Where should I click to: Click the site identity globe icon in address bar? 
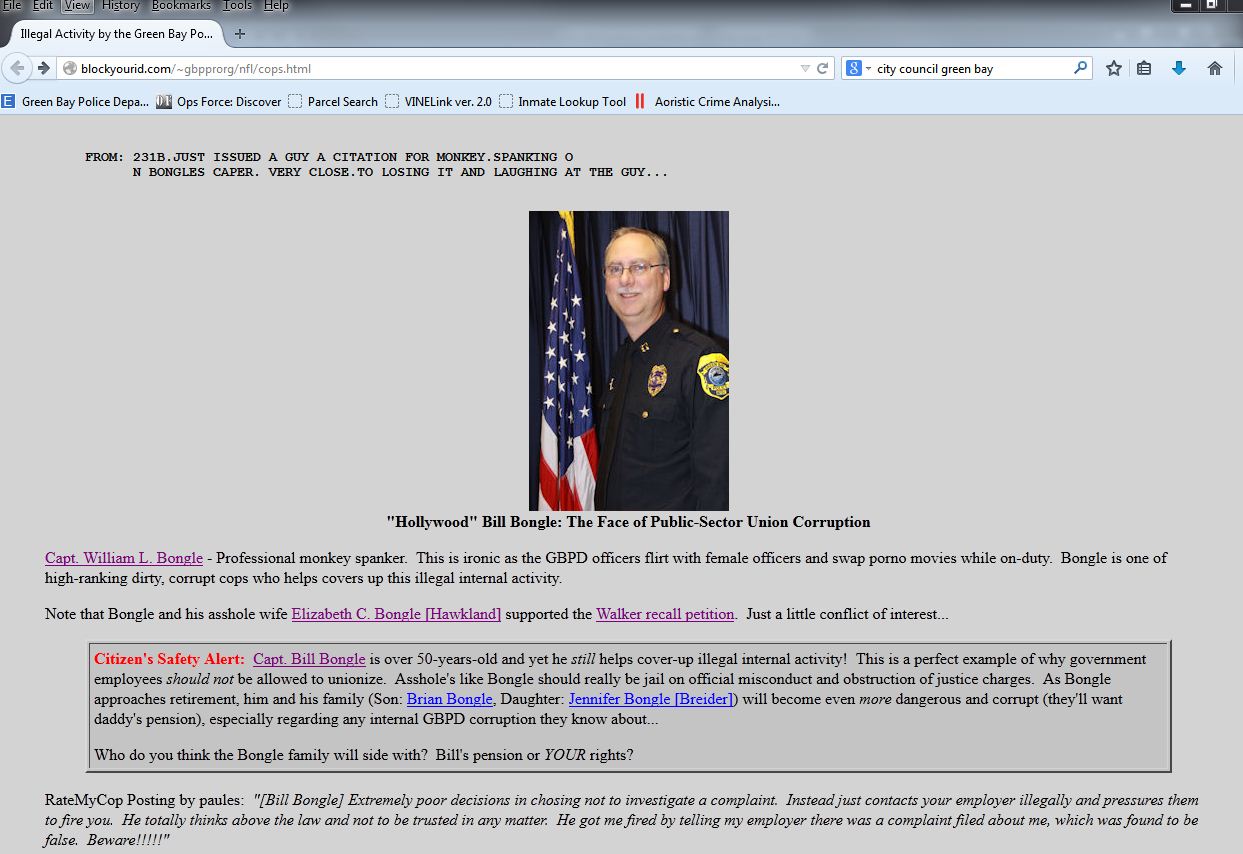tap(69, 69)
